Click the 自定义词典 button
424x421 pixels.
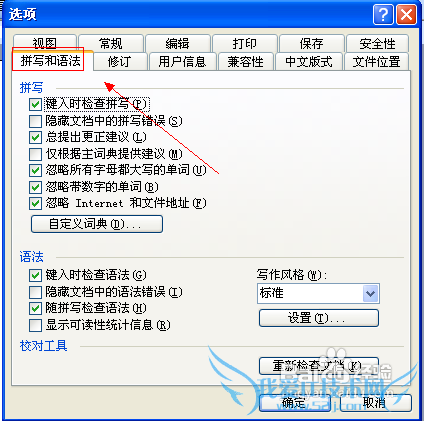[x=97, y=224]
